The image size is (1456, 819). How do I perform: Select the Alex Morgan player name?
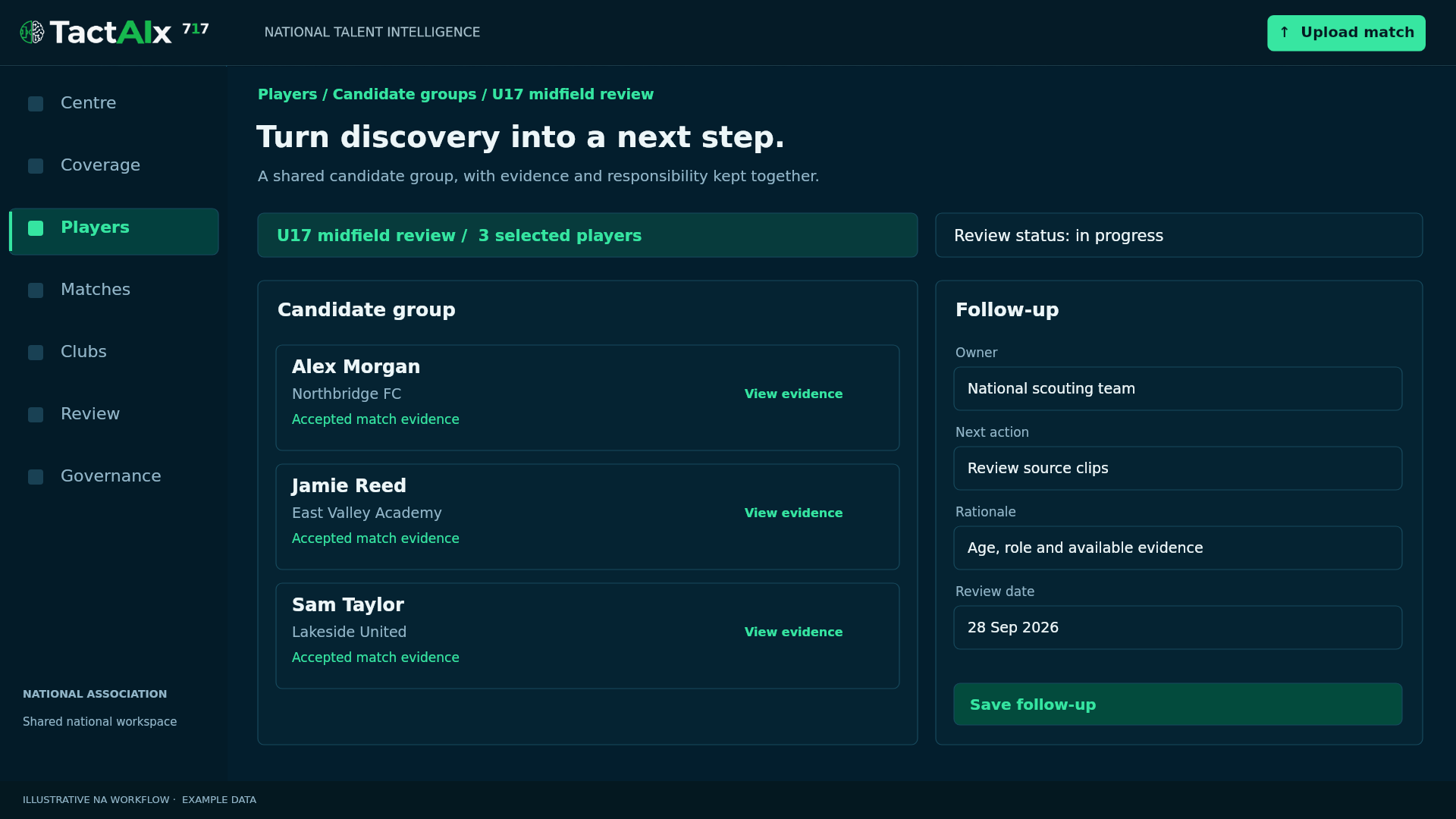pyautogui.click(x=356, y=367)
